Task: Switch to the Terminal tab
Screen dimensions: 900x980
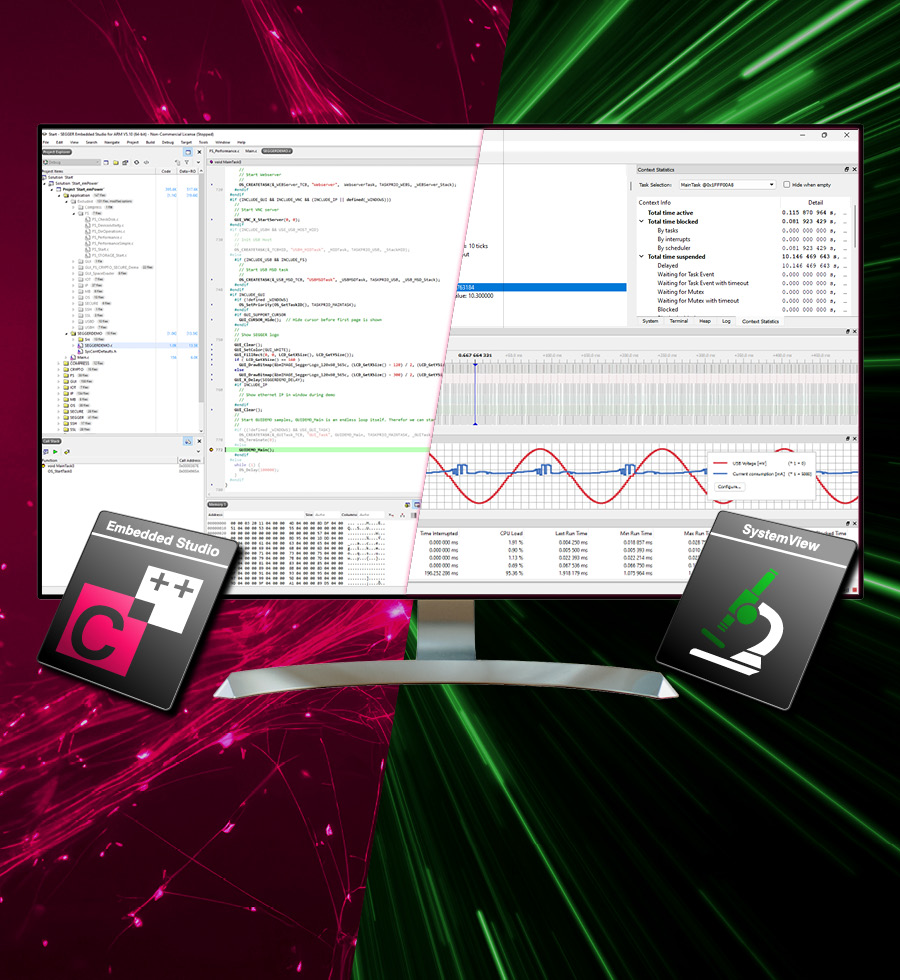Action: coord(679,321)
